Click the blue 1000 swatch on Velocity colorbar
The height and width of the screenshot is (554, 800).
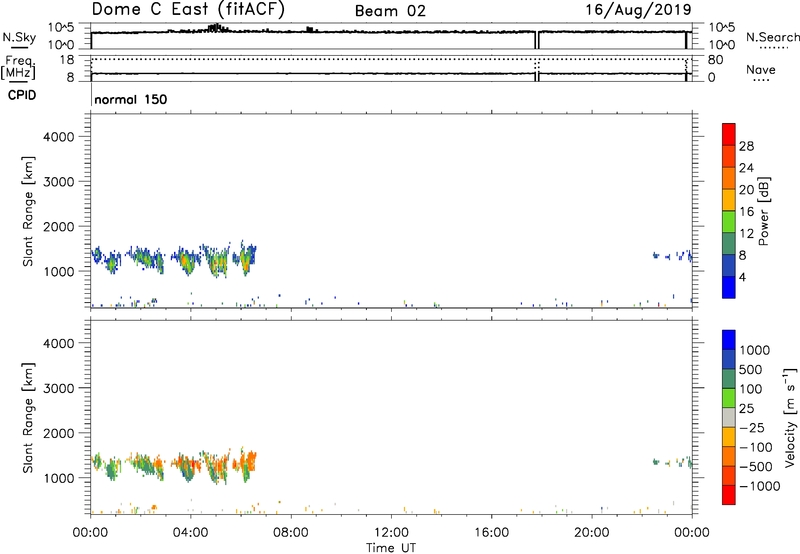pos(729,340)
